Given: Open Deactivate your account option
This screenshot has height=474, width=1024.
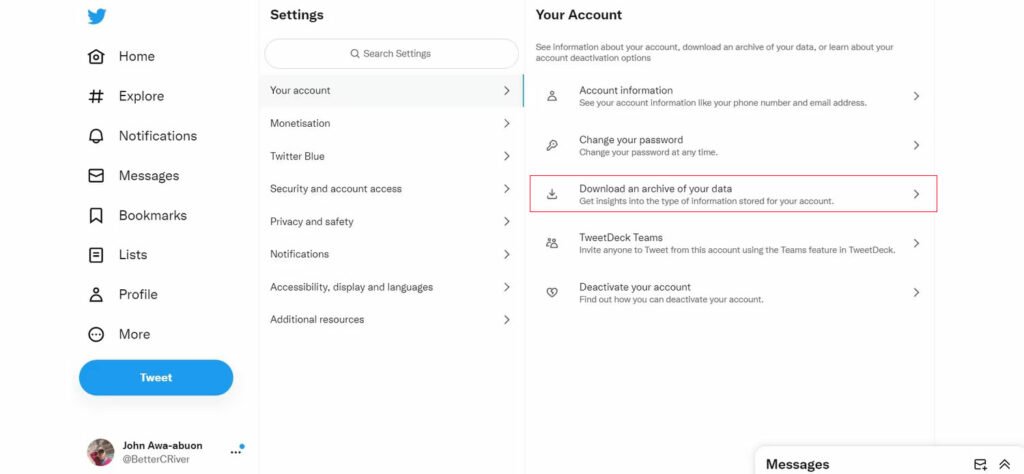Looking at the screenshot, I should tap(733, 292).
